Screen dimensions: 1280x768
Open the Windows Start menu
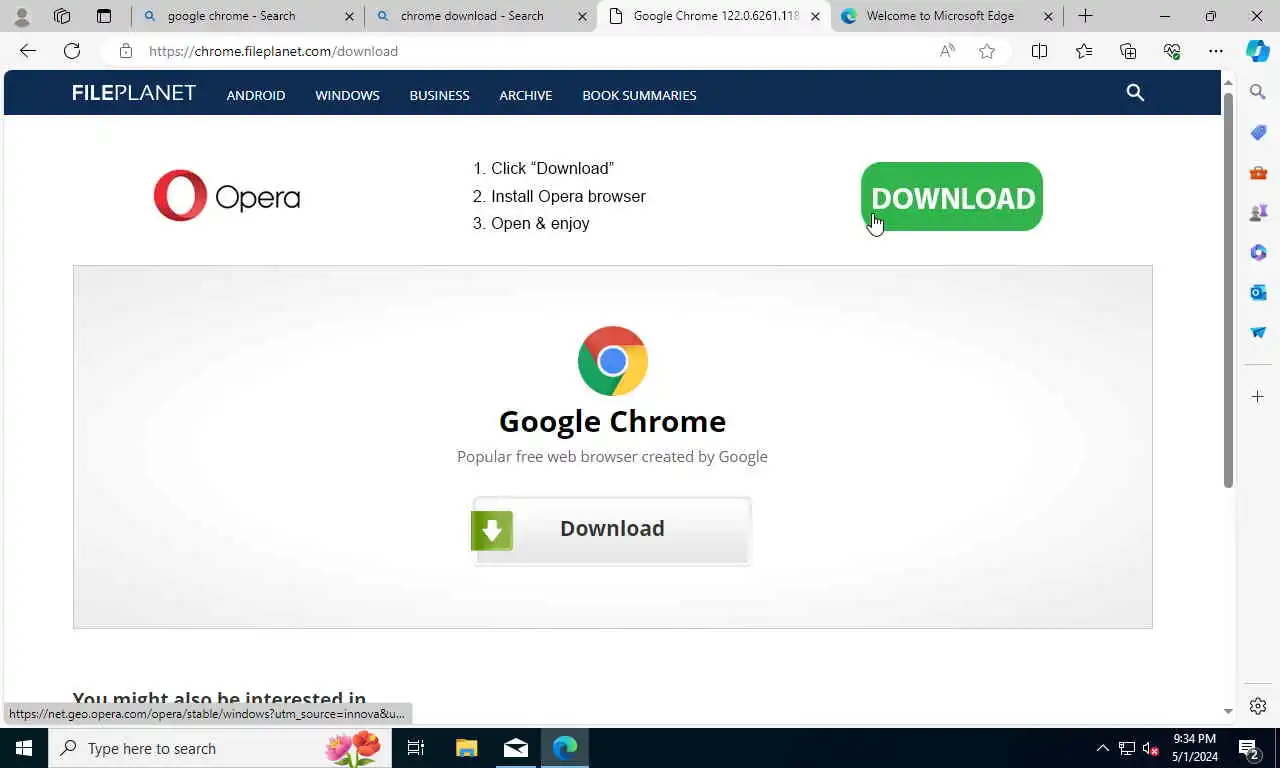pos(24,748)
